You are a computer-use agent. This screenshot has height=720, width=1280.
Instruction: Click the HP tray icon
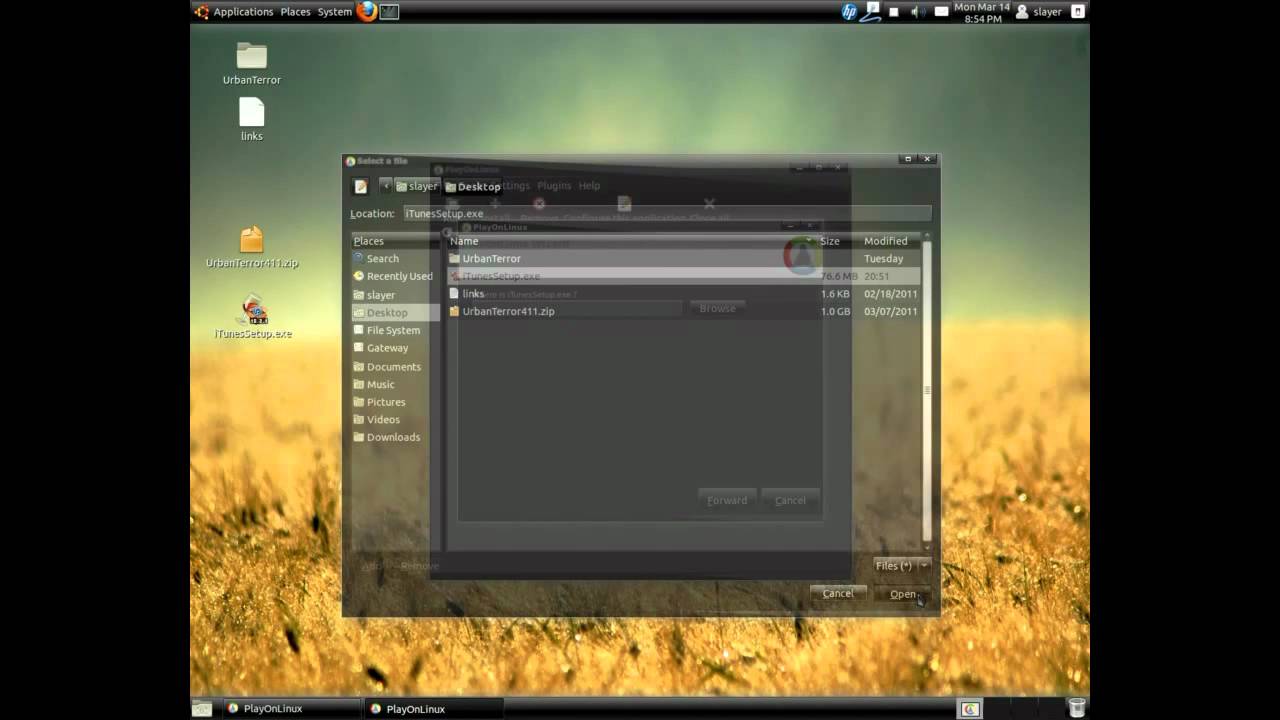point(849,12)
